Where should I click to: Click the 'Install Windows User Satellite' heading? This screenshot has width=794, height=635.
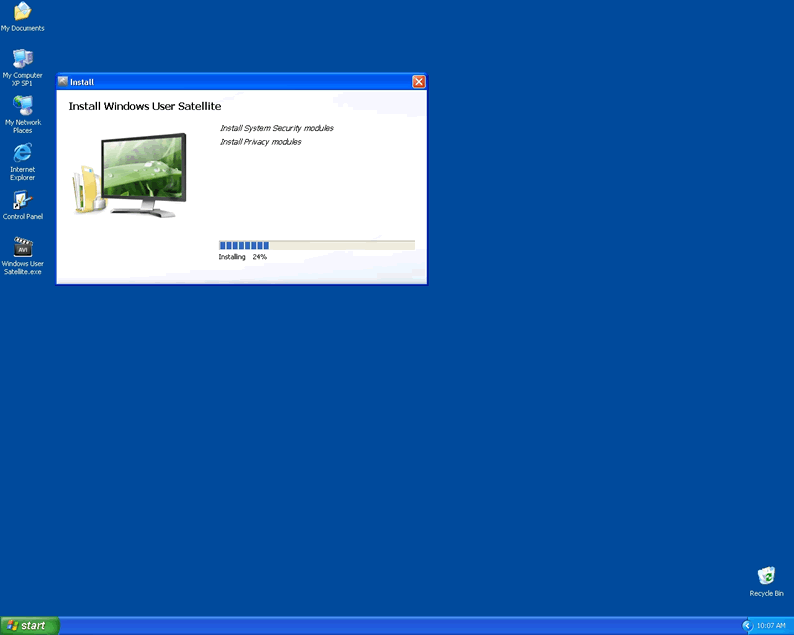(x=144, y=106)
